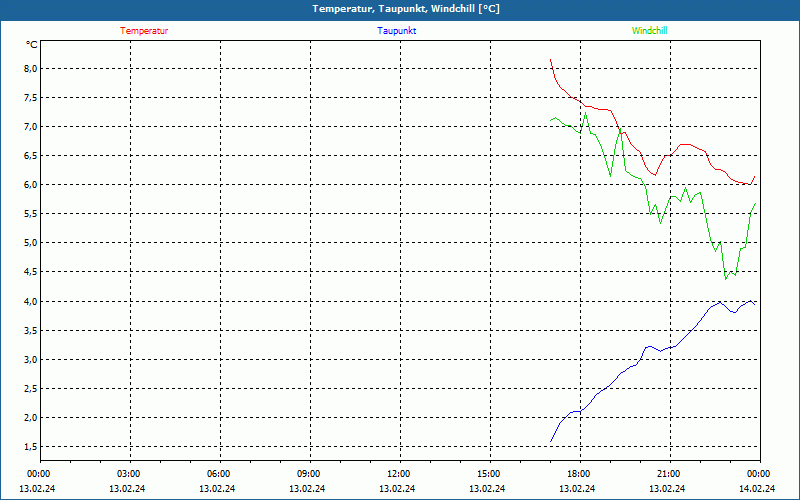Screen dimensions: 800x500
Task: Click the '13.02.24' date below 03:00
Action: click(x=127, y=488)
